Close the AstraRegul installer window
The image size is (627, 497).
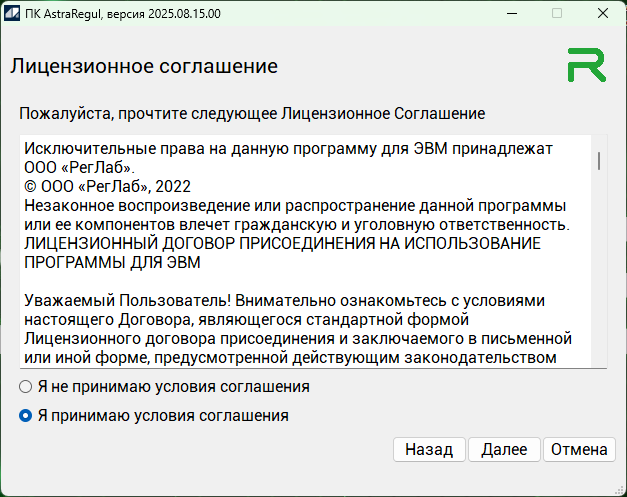[603, 13]
